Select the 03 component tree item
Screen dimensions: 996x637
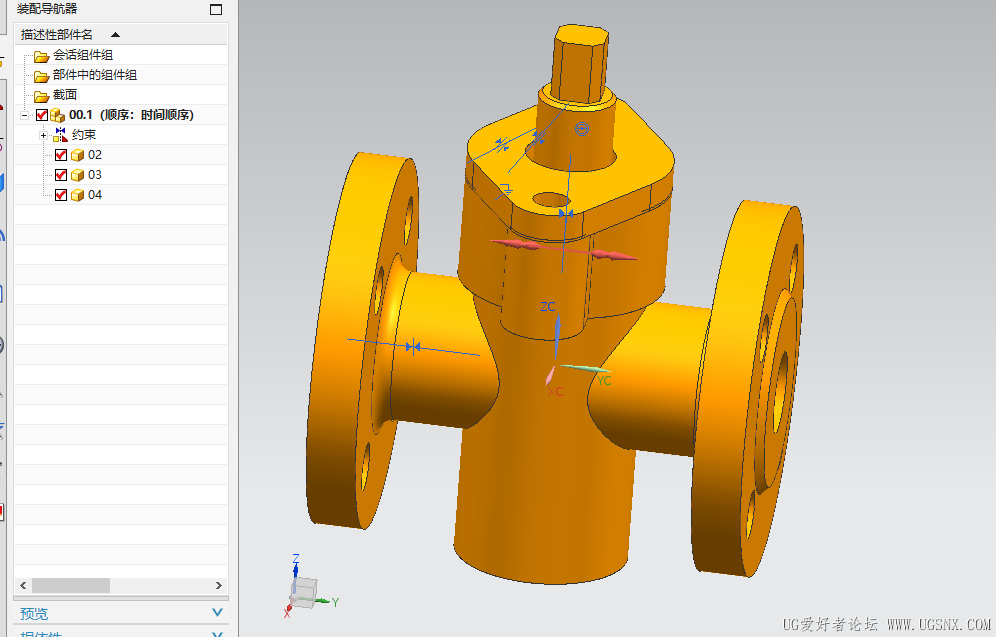(95, 175)
